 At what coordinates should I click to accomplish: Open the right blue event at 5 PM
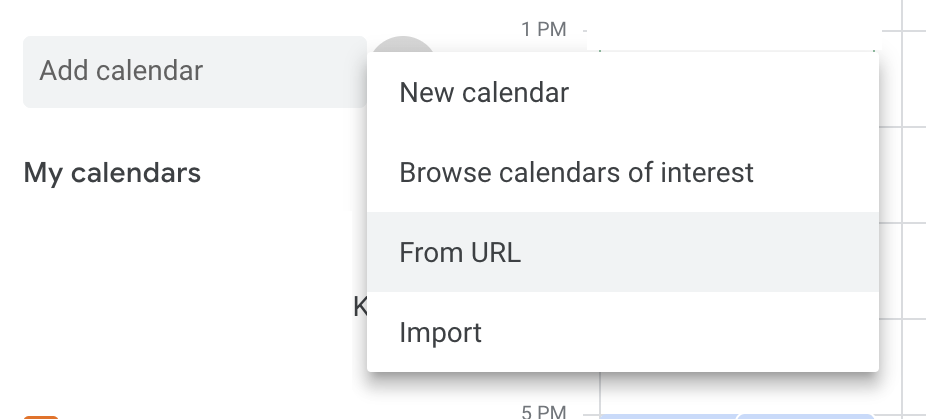[806, 415]
